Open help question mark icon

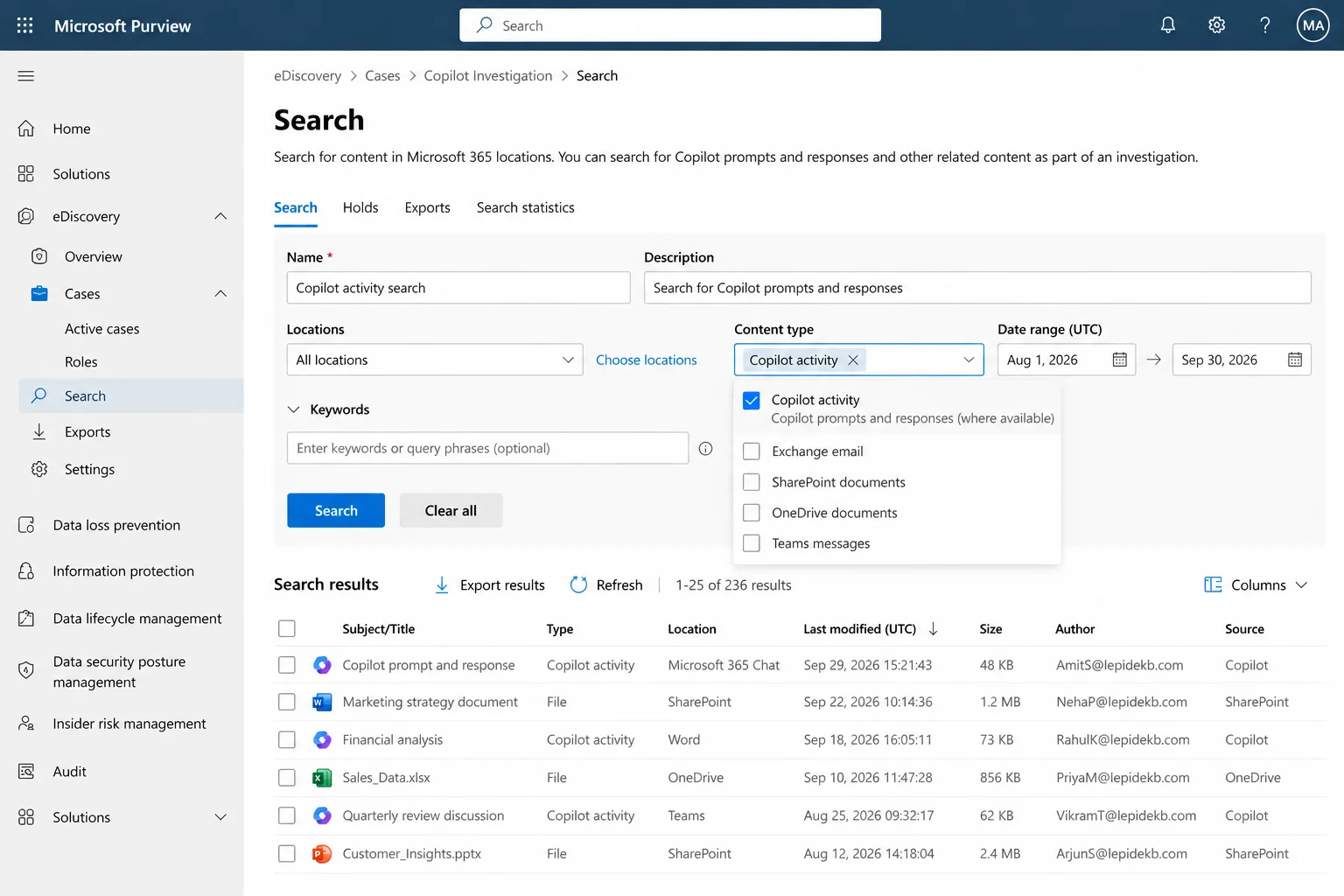click(1264, 25)
